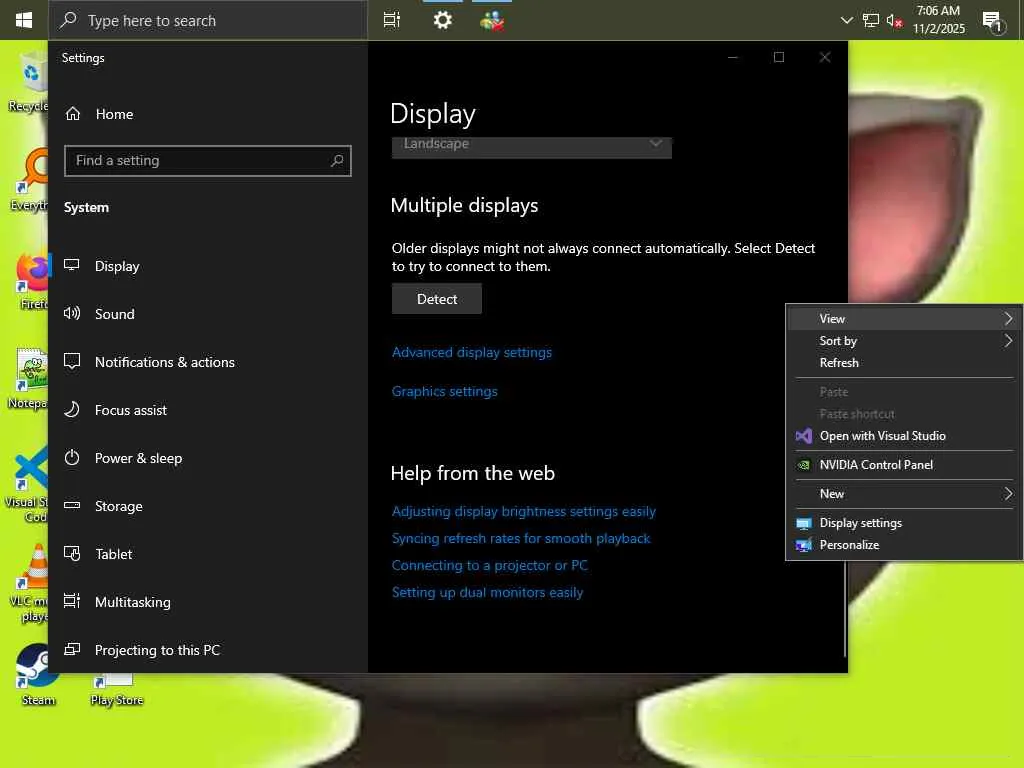Open Advanced display settings link
Screen dimensions: 1024x768
pyautogui.click(x=472, y=353)
